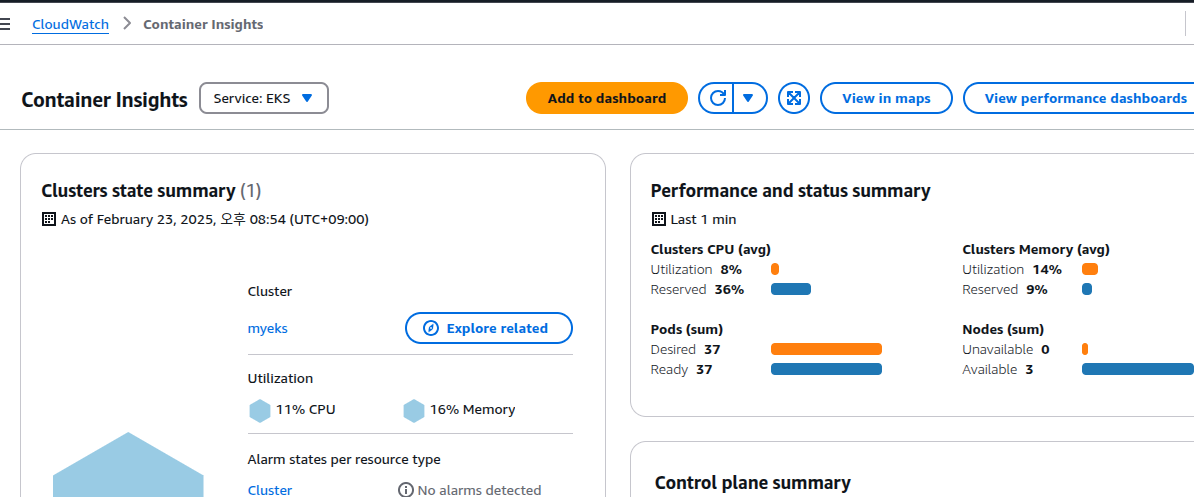1194x497 pixels.
Task: Click CPU Utilization orange bar
Action: [774, 269]
